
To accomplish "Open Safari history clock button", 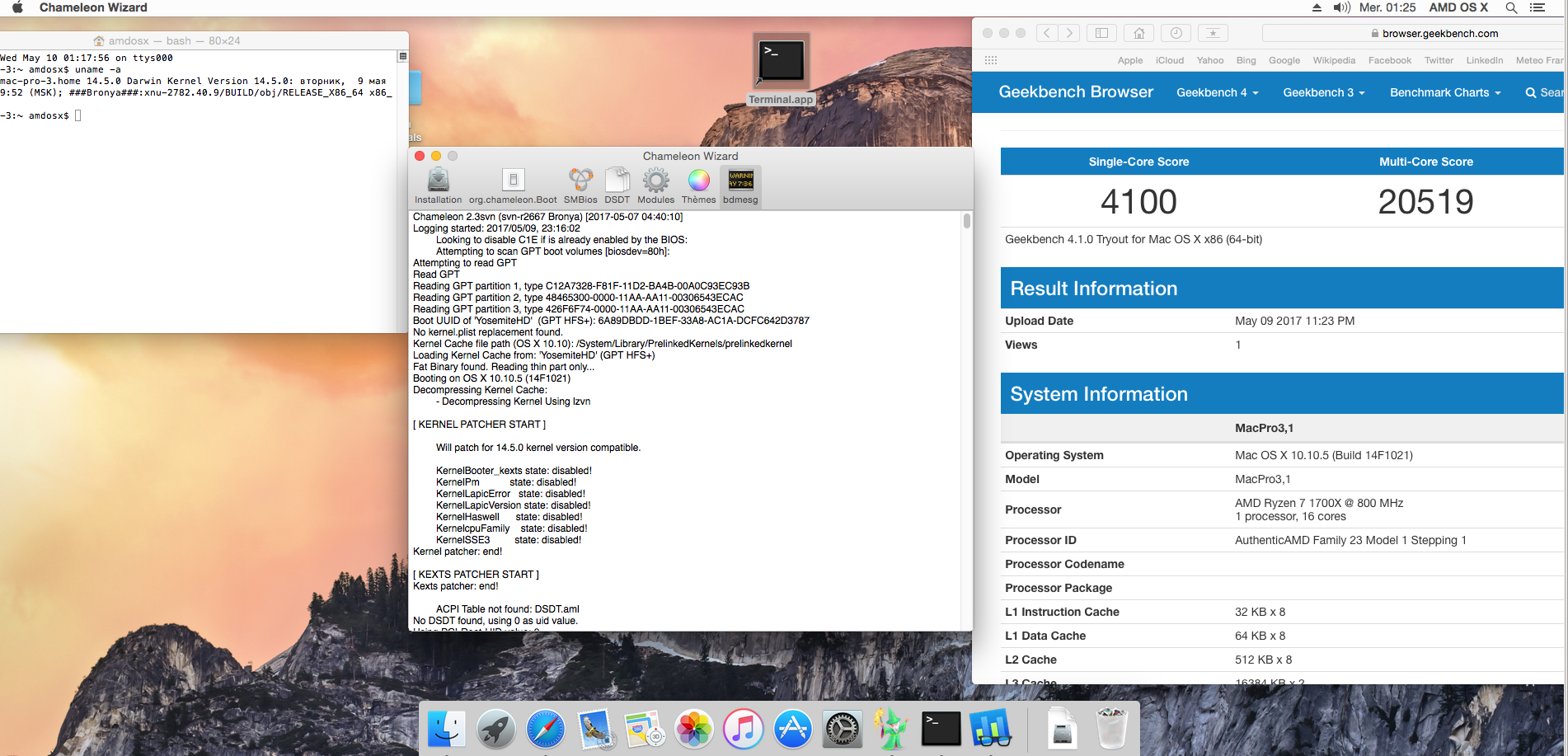I will click(1176, 33).
